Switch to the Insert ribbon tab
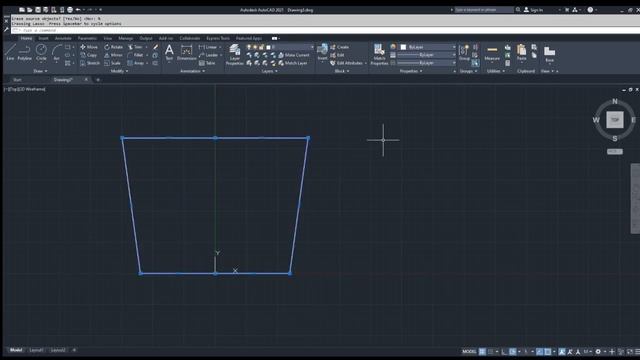Image resolution: width=640 pixels, height=360 pixels. coord(43,38)
